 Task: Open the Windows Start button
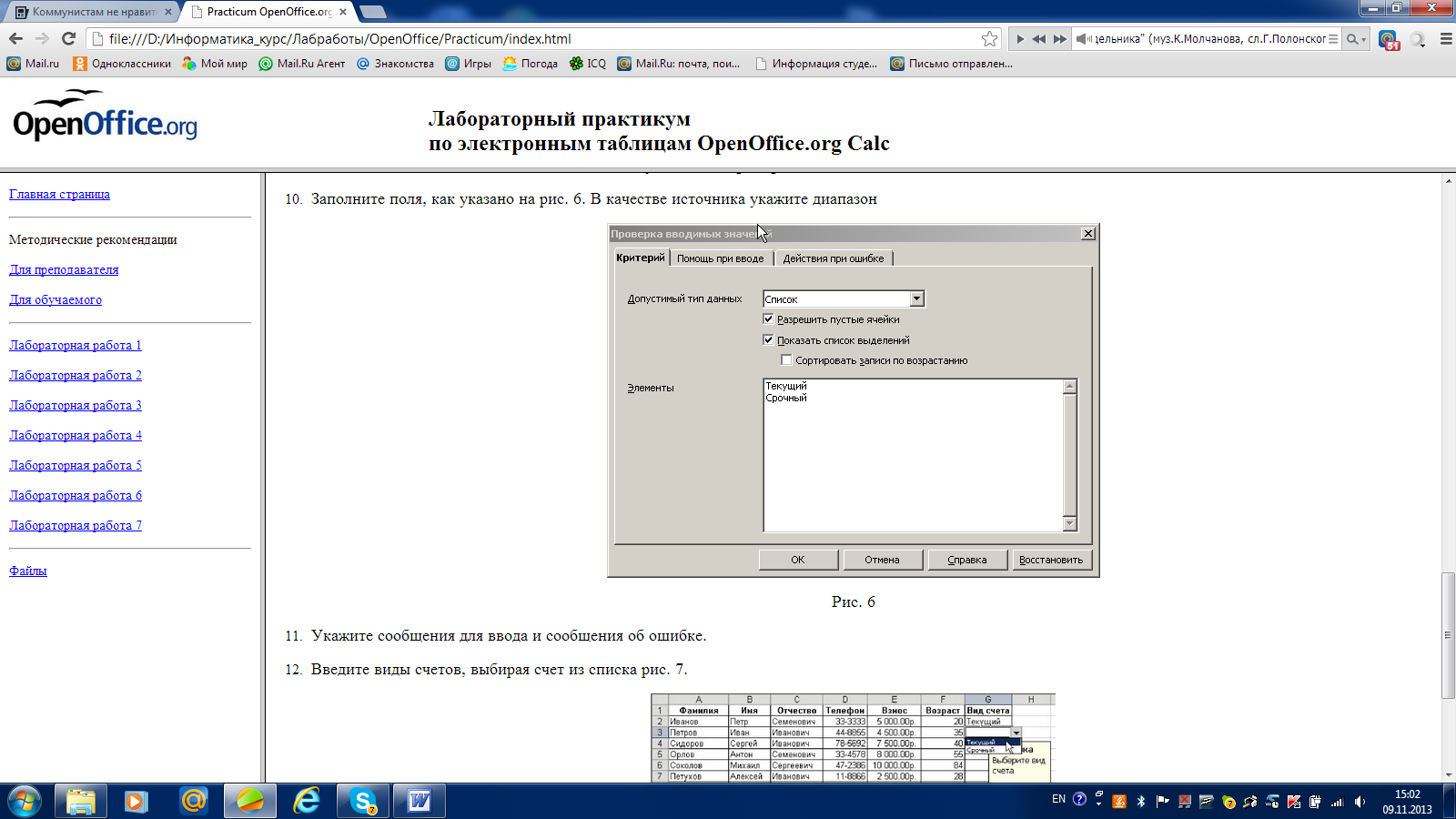(24, 801)
